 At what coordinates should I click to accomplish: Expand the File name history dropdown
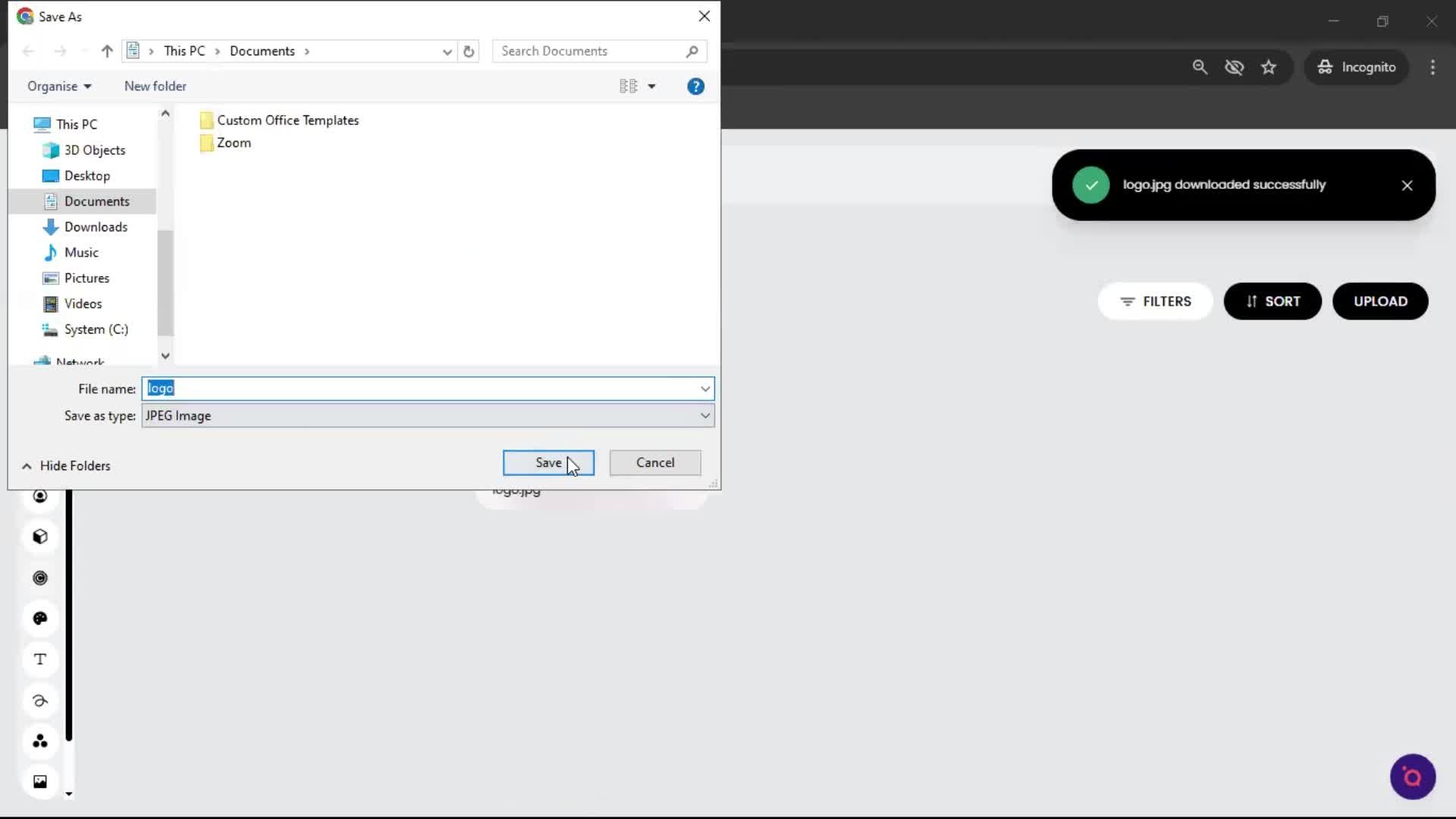pos(704,388)
